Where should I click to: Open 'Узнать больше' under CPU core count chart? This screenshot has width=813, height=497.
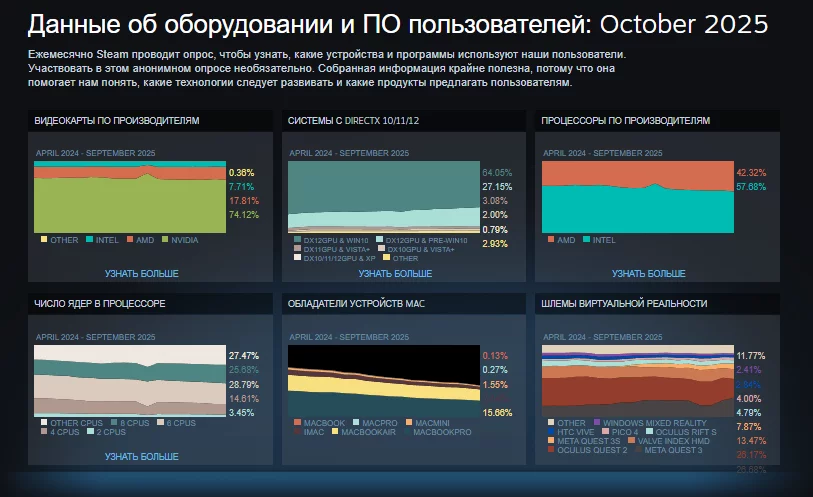(142, 456)
